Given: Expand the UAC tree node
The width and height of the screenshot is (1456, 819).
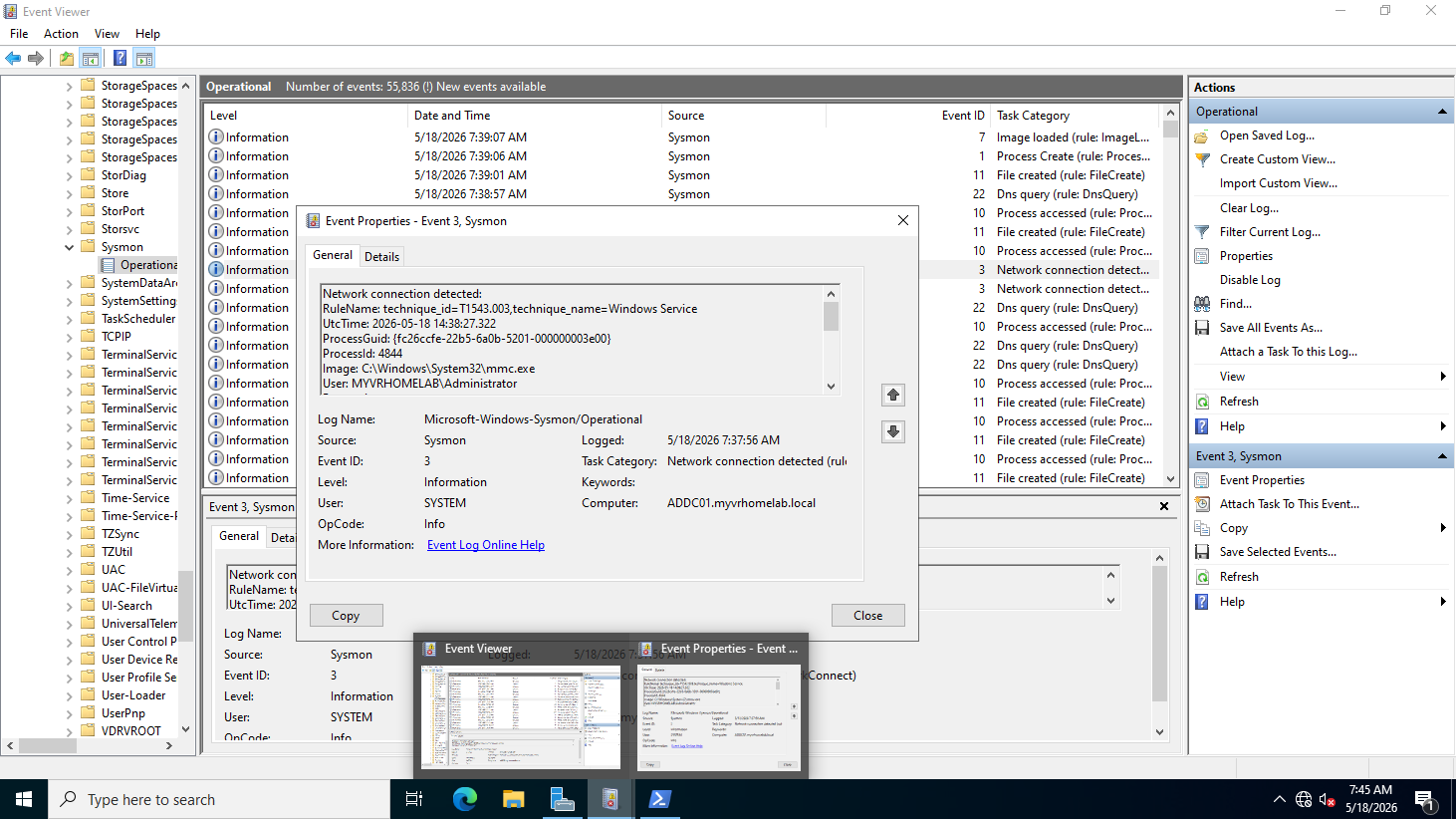Looking at the screenshot, I should [69, 570].
